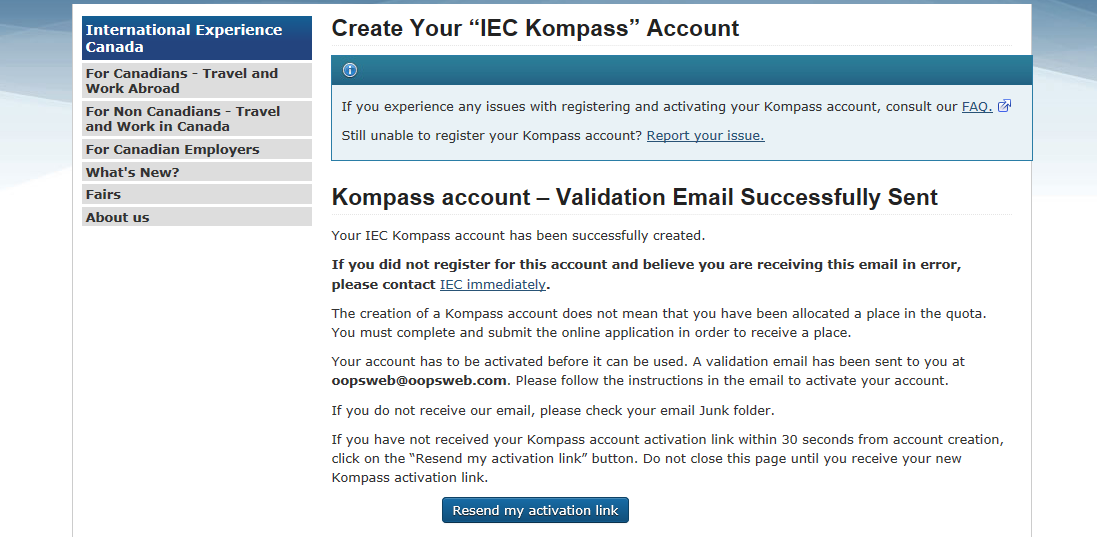Open the "About us" sidebar item
Image resolution: width=1097 pixels, height=537 pixels.
tap(196, 217)
